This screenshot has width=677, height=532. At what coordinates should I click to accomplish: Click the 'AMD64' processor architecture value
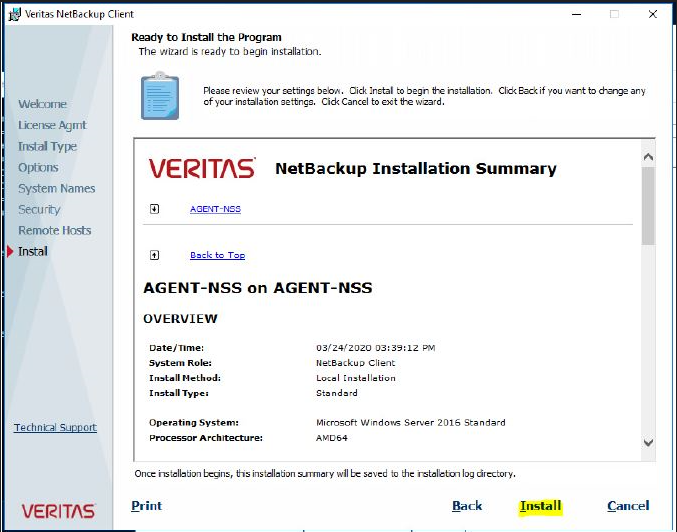point(331,438)
